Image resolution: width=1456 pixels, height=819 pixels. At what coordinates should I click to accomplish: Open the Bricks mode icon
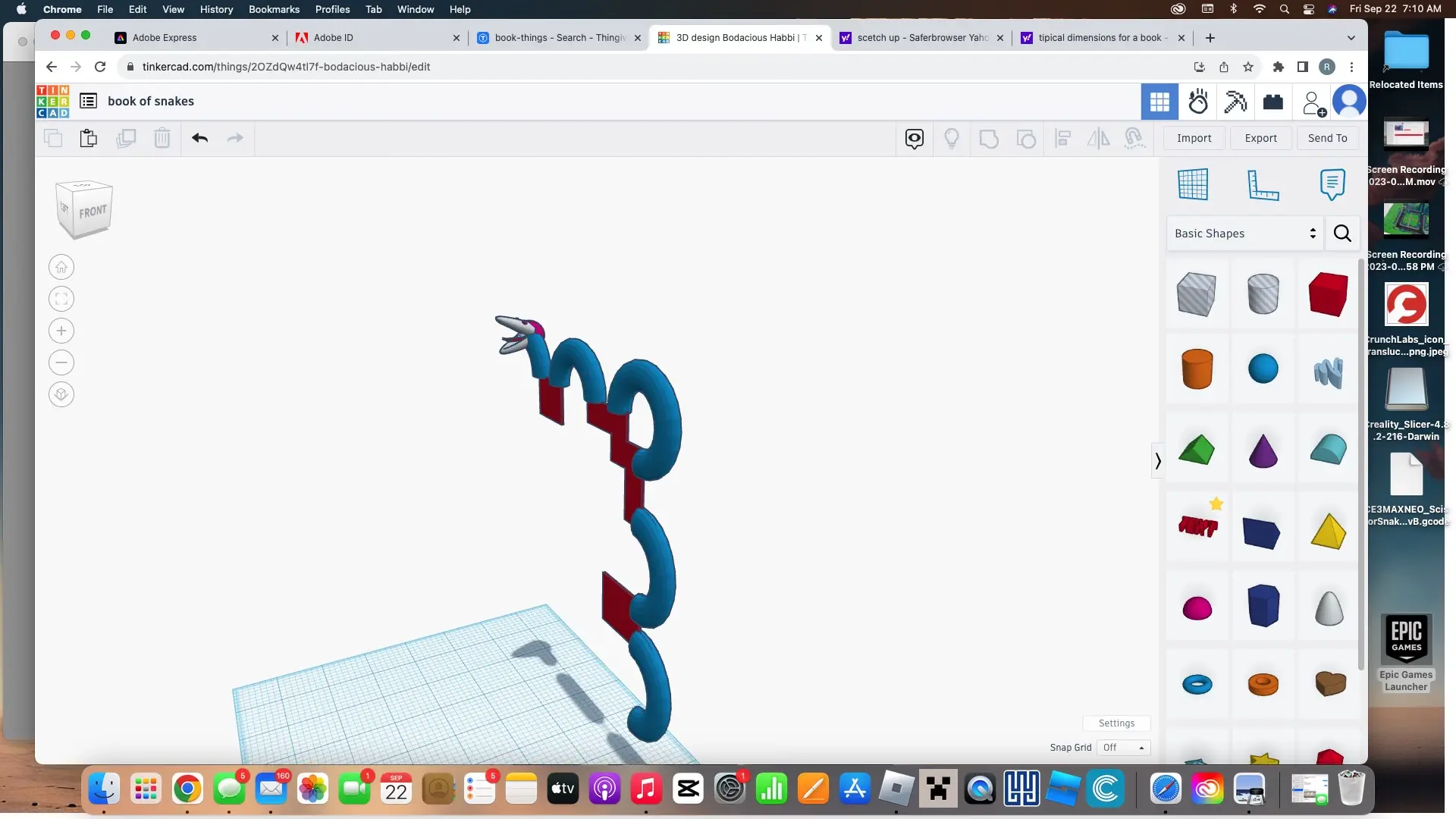(x=1273, y=102)
